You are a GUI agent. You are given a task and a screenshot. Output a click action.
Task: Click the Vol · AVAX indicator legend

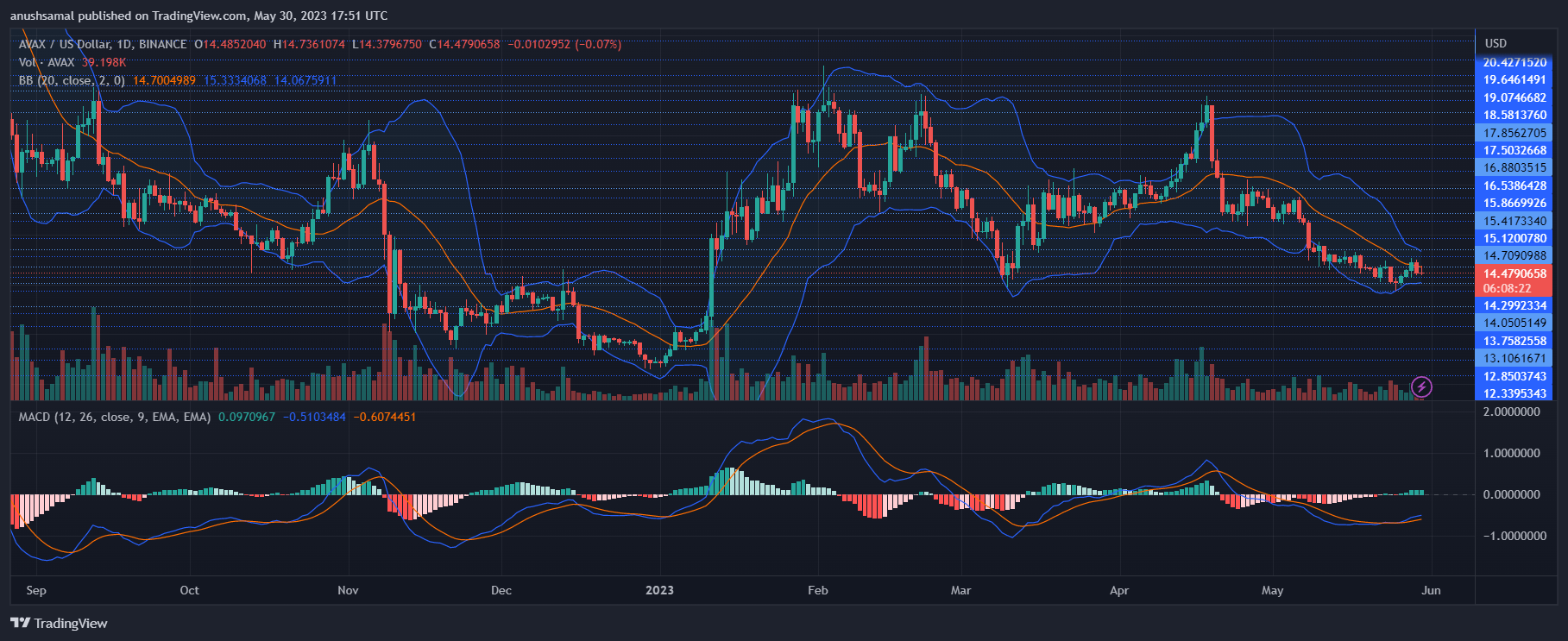pyautogui.click(x=47, y=62)
